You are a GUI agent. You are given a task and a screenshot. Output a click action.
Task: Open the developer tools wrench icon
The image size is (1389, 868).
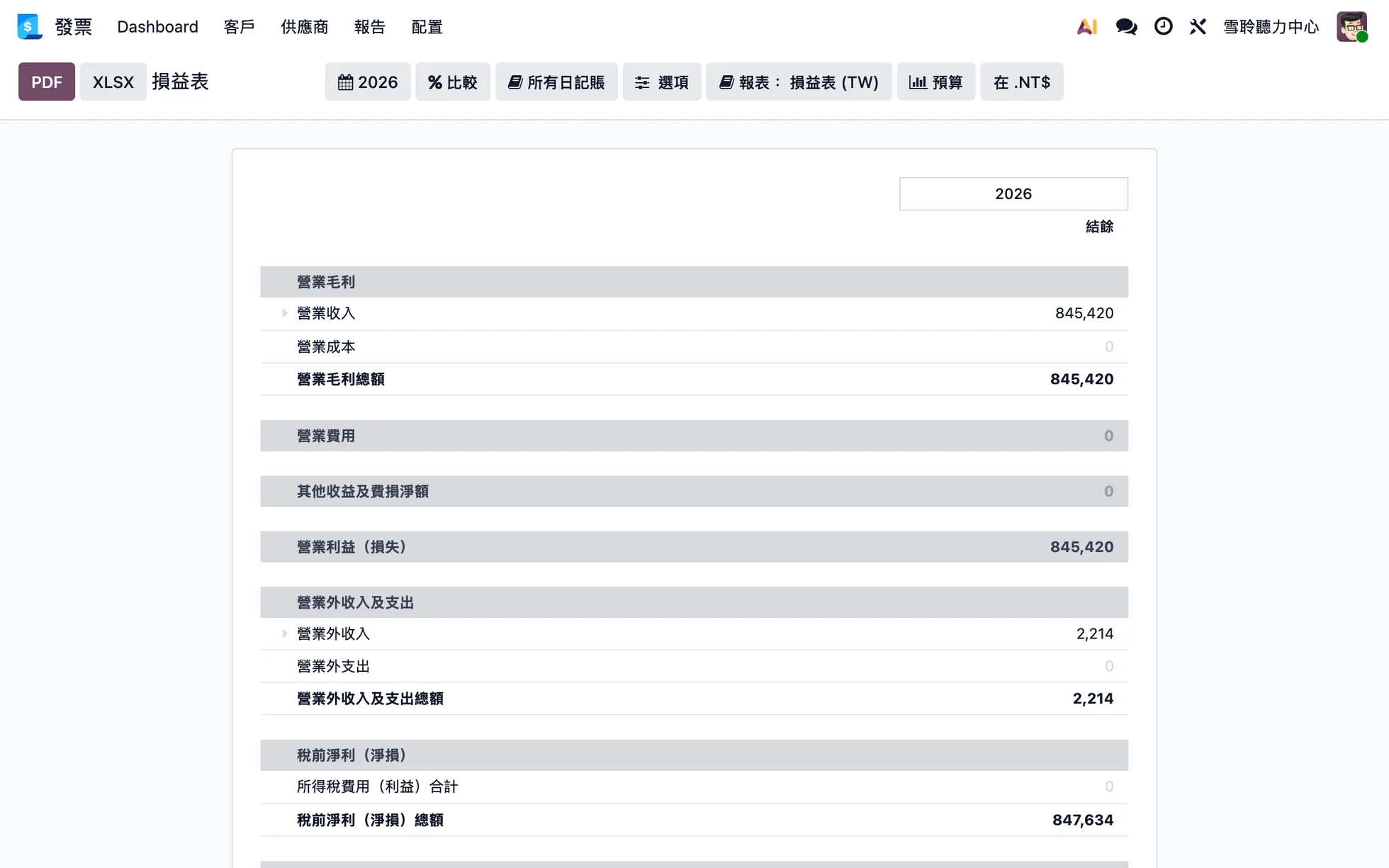click(x=1198, y=27)
